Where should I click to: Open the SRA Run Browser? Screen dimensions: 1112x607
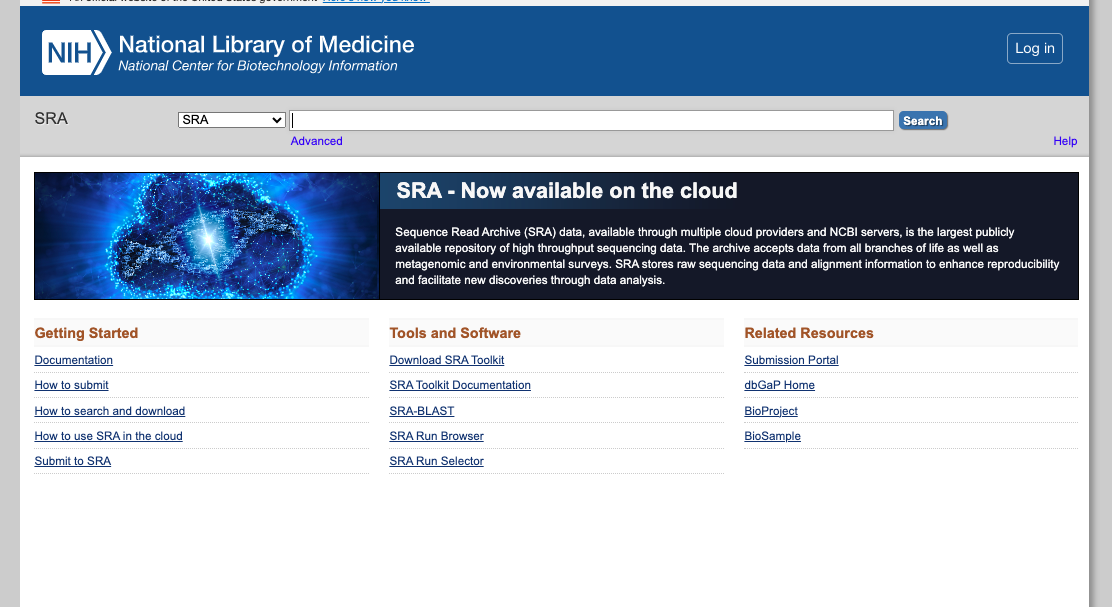(437, 436)
